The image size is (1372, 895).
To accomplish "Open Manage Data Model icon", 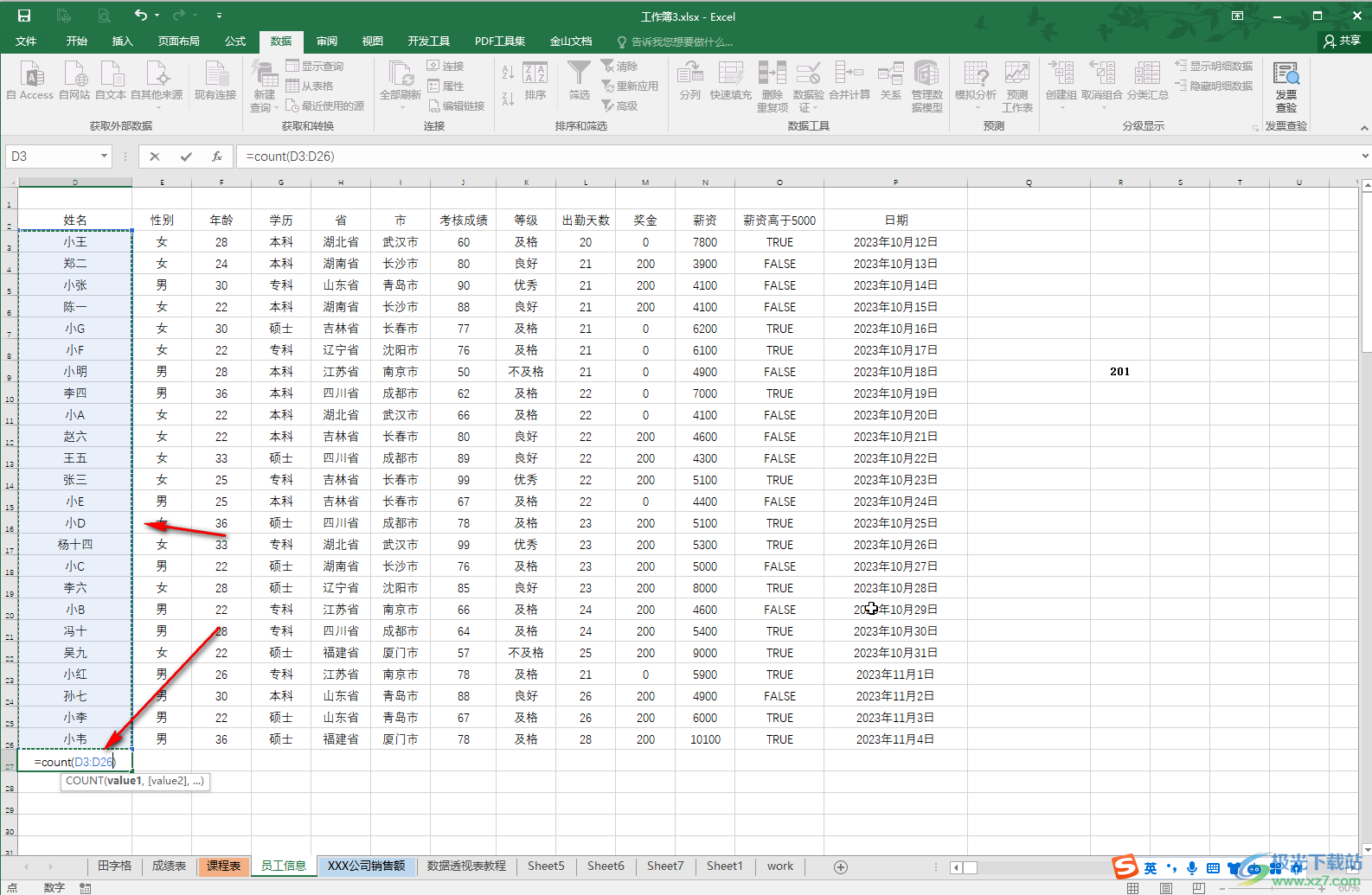I will click(x=926, y=74).
